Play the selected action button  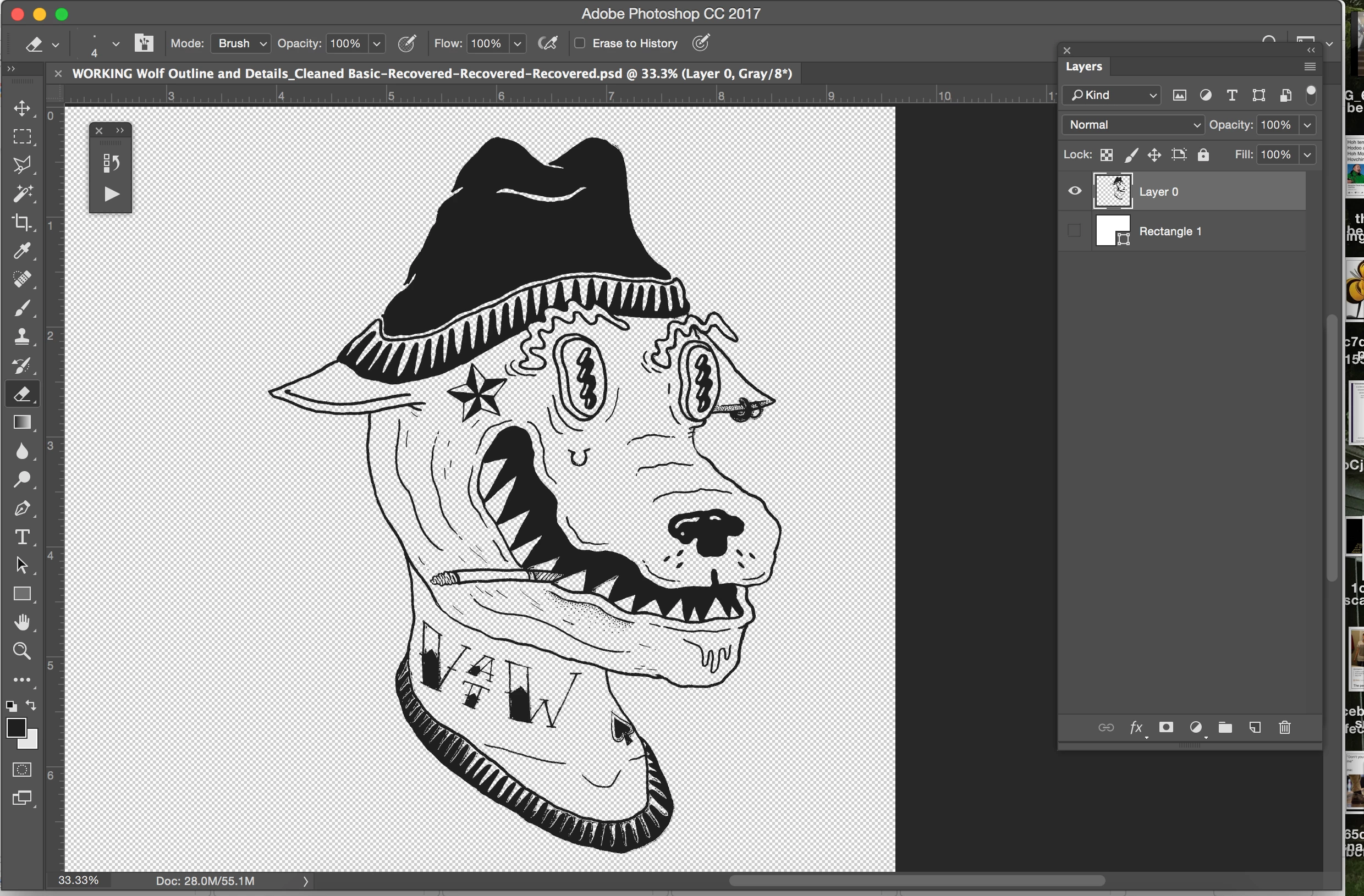[x=112, y=195]
